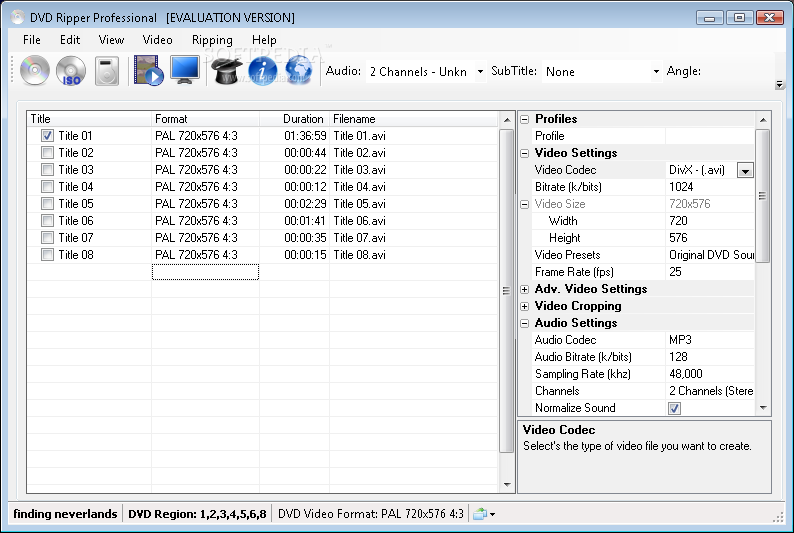Check the Title 04 checkbox
This screenshot has height=533, width=794.
[47, 187]
